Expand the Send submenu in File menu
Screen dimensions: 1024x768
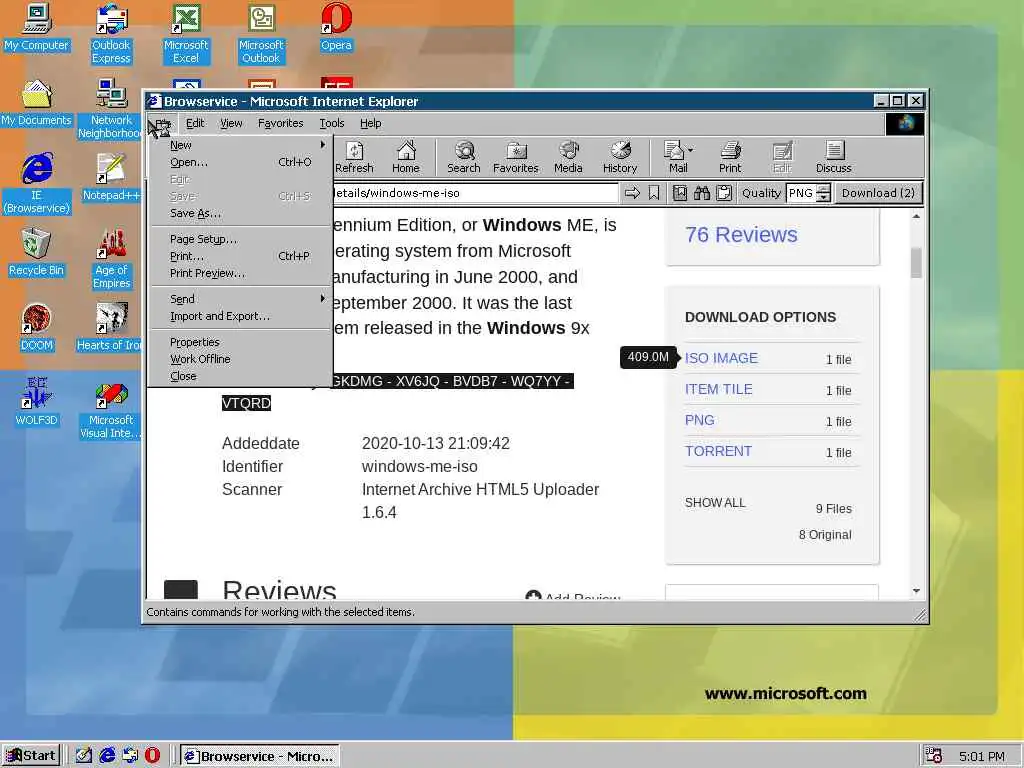(x=242, y=299)
